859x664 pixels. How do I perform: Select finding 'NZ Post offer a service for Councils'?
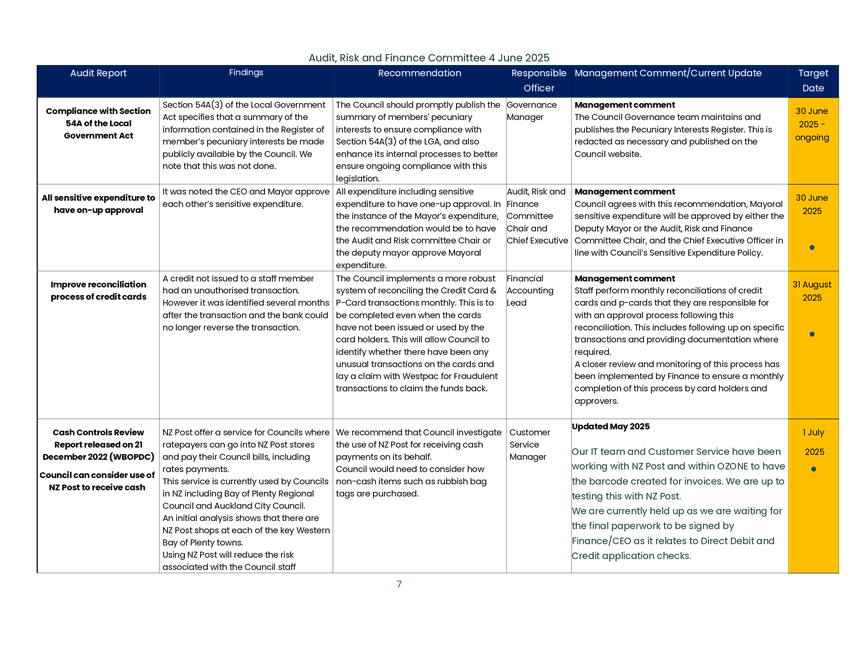tap(246, 450)
